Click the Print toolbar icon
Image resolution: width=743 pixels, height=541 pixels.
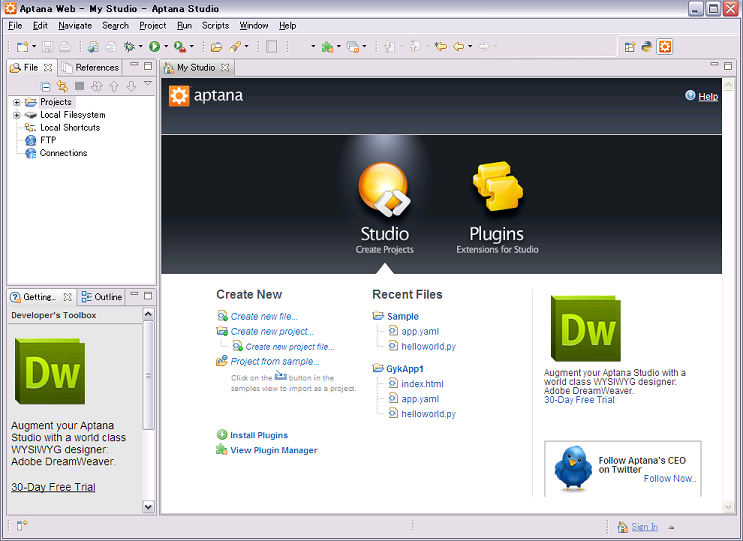tap(65, 46)
